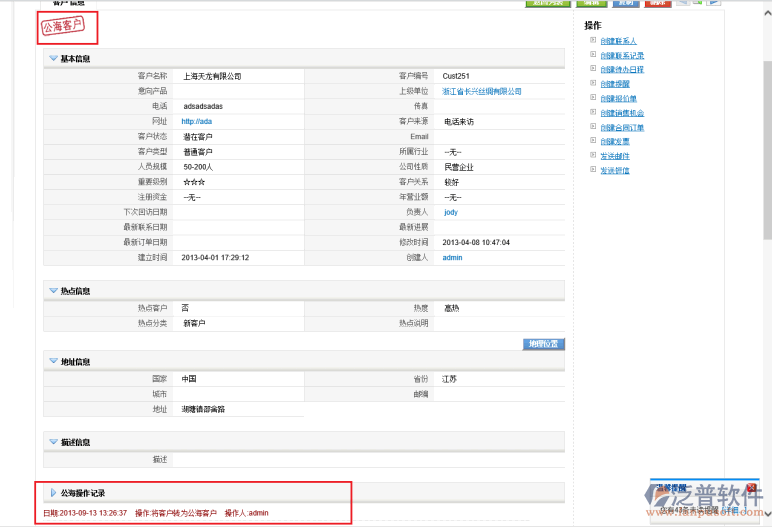This screenshot has height=528, width=774.
Task: Open the owner jody link
Action: point(451,212)
